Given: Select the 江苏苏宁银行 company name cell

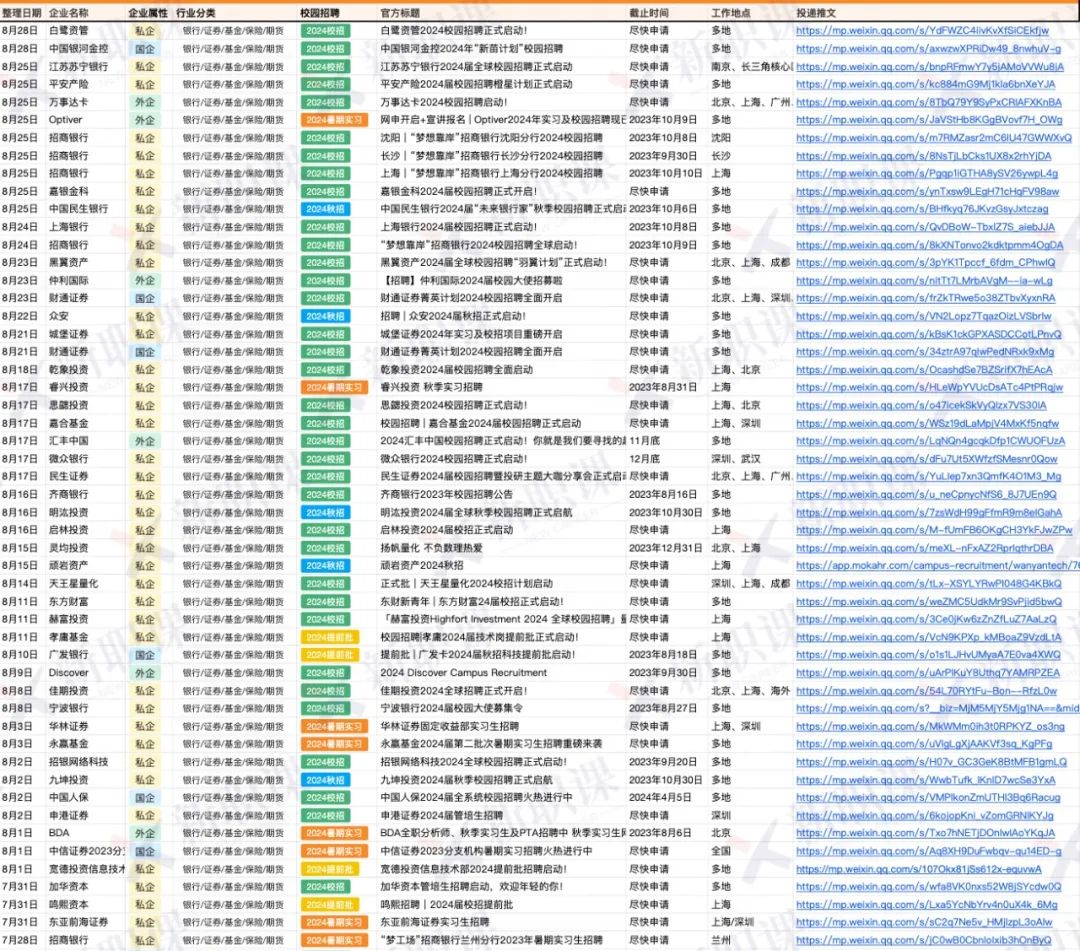Looking at the screenshot, I should pos(79,67).
